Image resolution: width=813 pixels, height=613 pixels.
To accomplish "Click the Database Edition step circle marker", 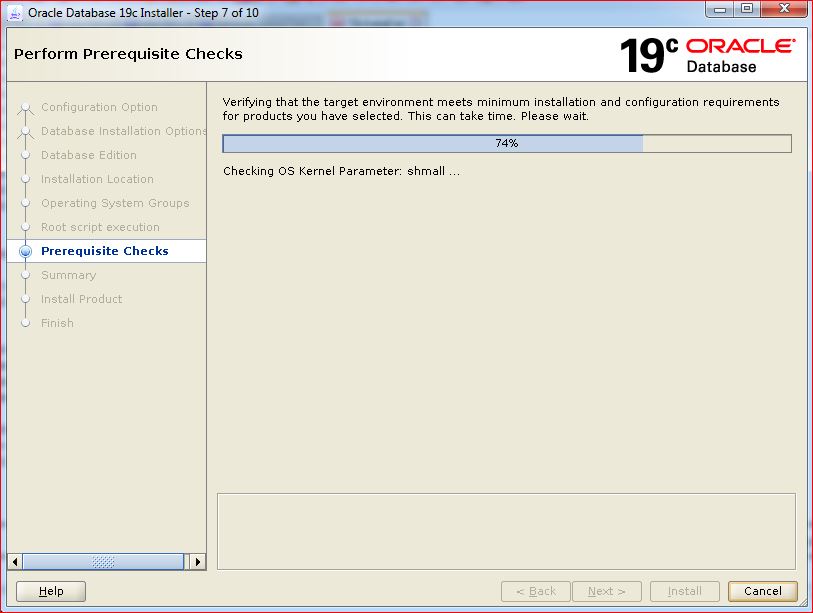I will tap(25, 155).
